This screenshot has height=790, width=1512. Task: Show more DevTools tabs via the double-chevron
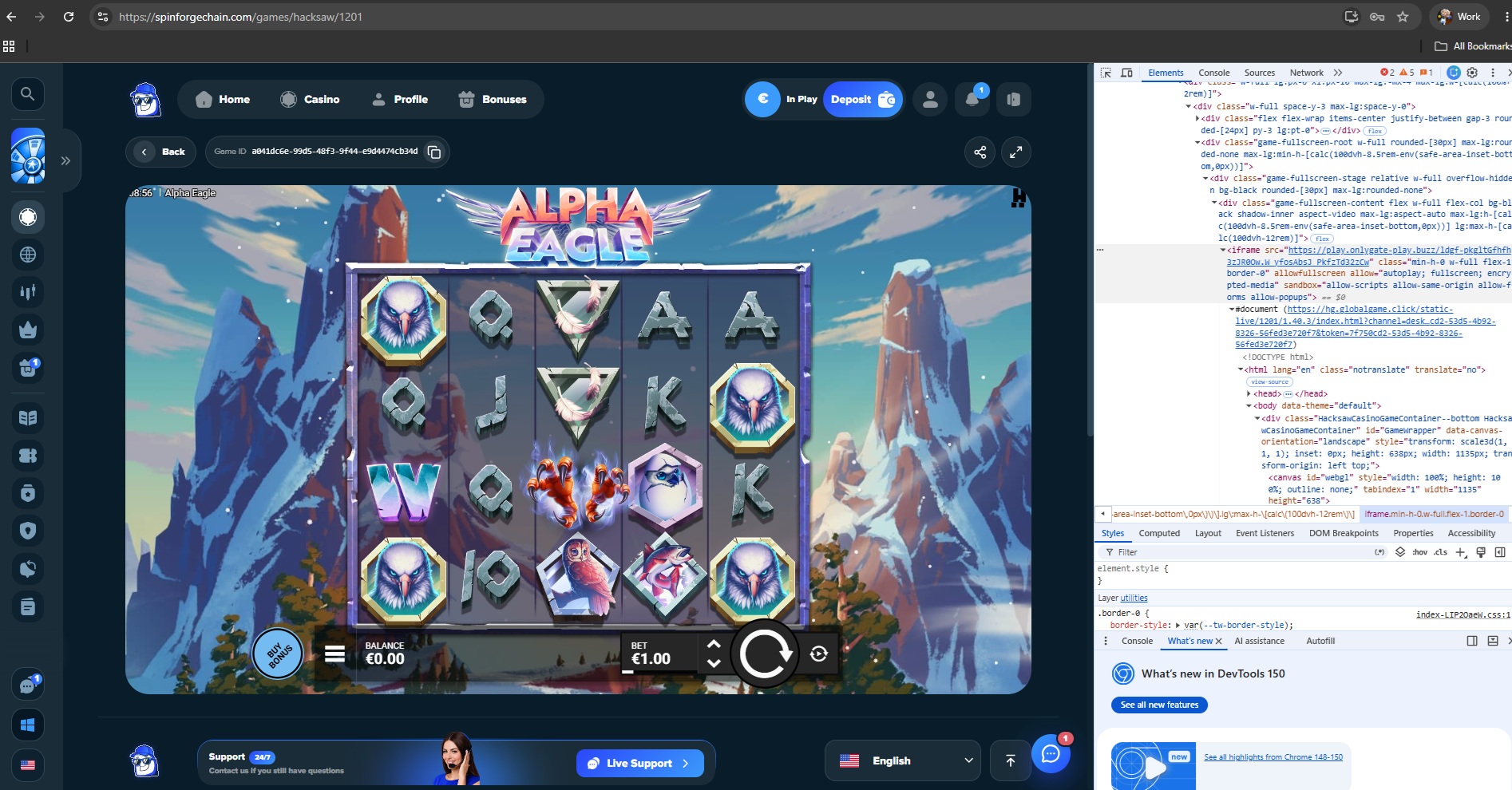[1338, 73]
